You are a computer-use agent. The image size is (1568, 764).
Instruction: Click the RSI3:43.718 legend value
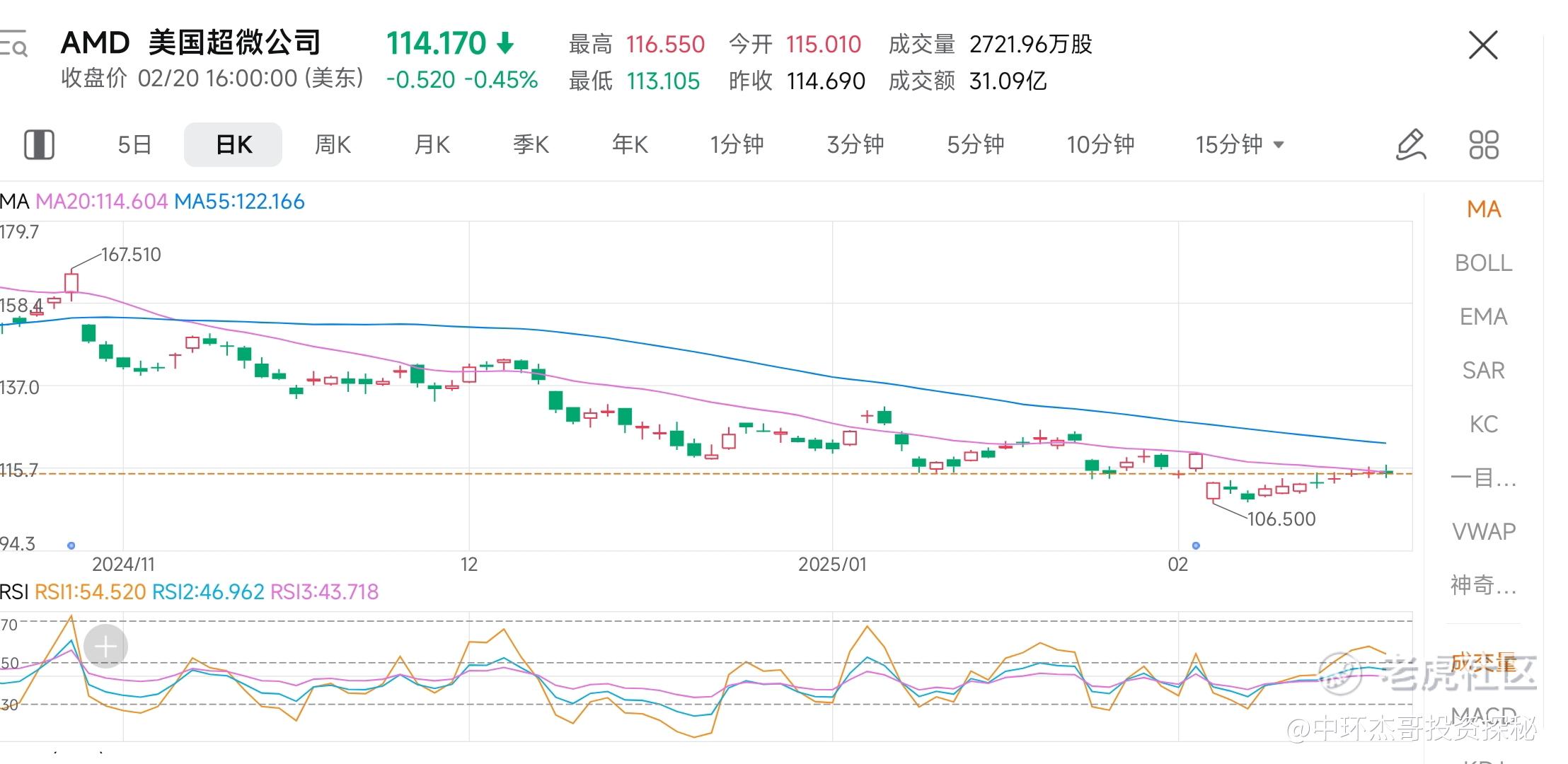[325, 592]
